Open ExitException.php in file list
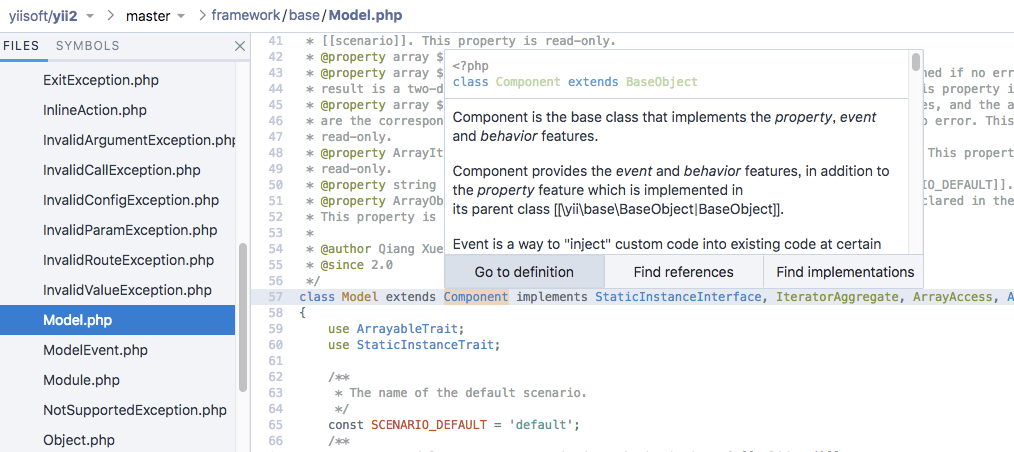 [x=101, y=80]
